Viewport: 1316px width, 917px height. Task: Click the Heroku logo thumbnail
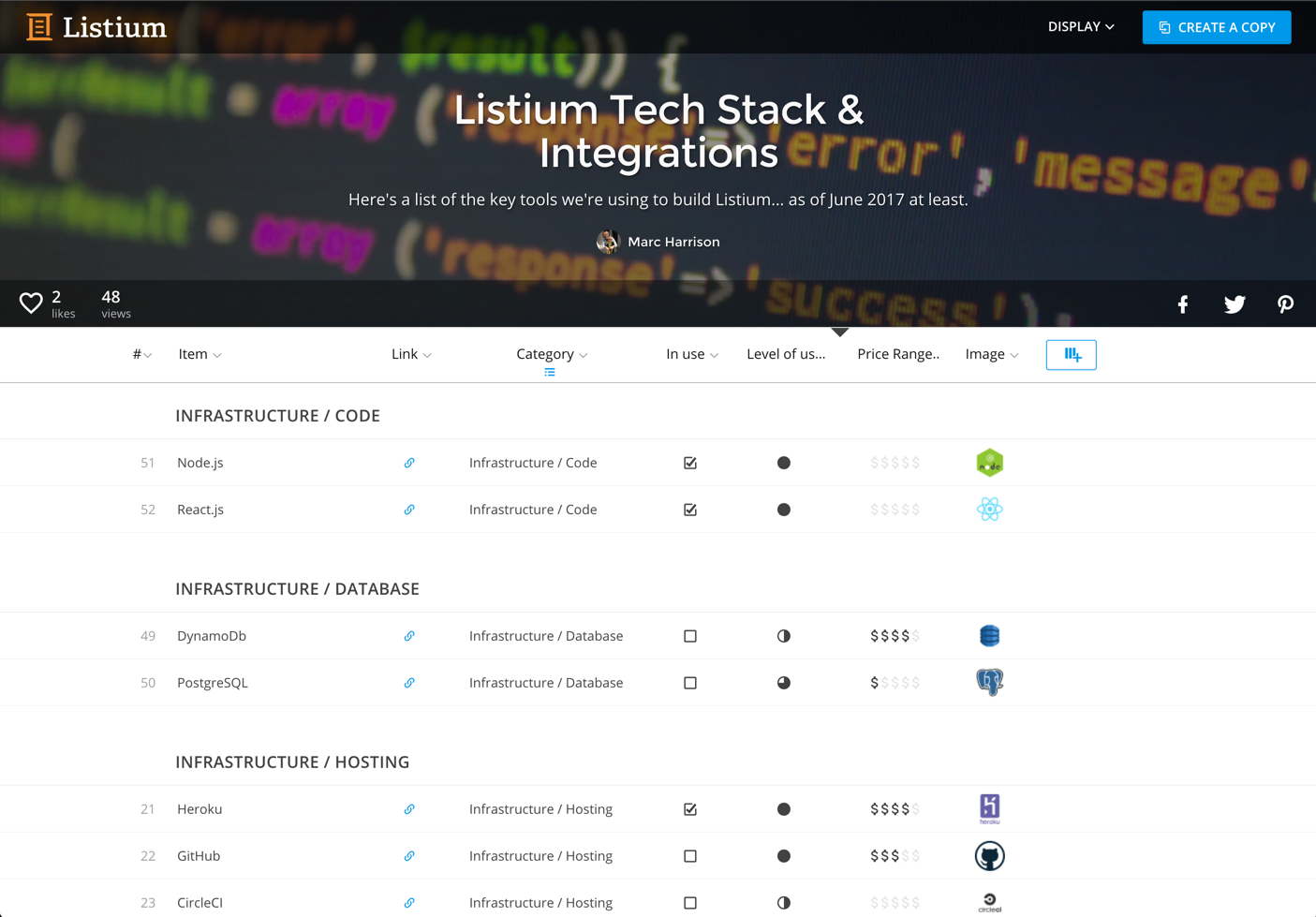coord(990,809)
